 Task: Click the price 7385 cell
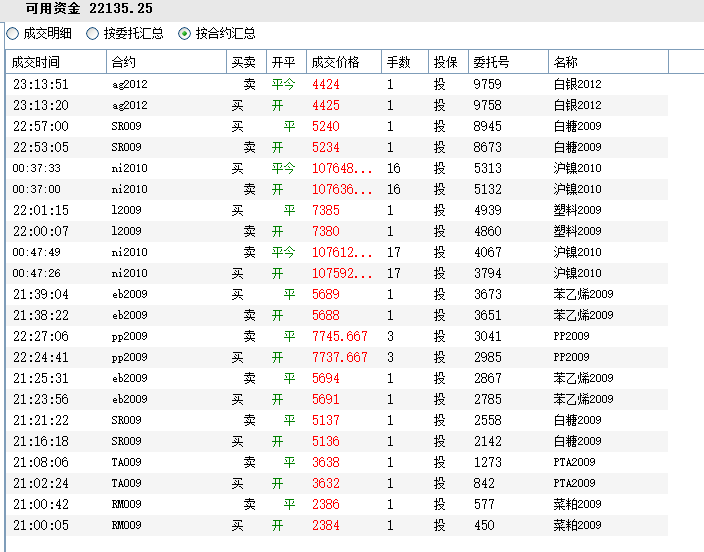(x=326, y=211)
